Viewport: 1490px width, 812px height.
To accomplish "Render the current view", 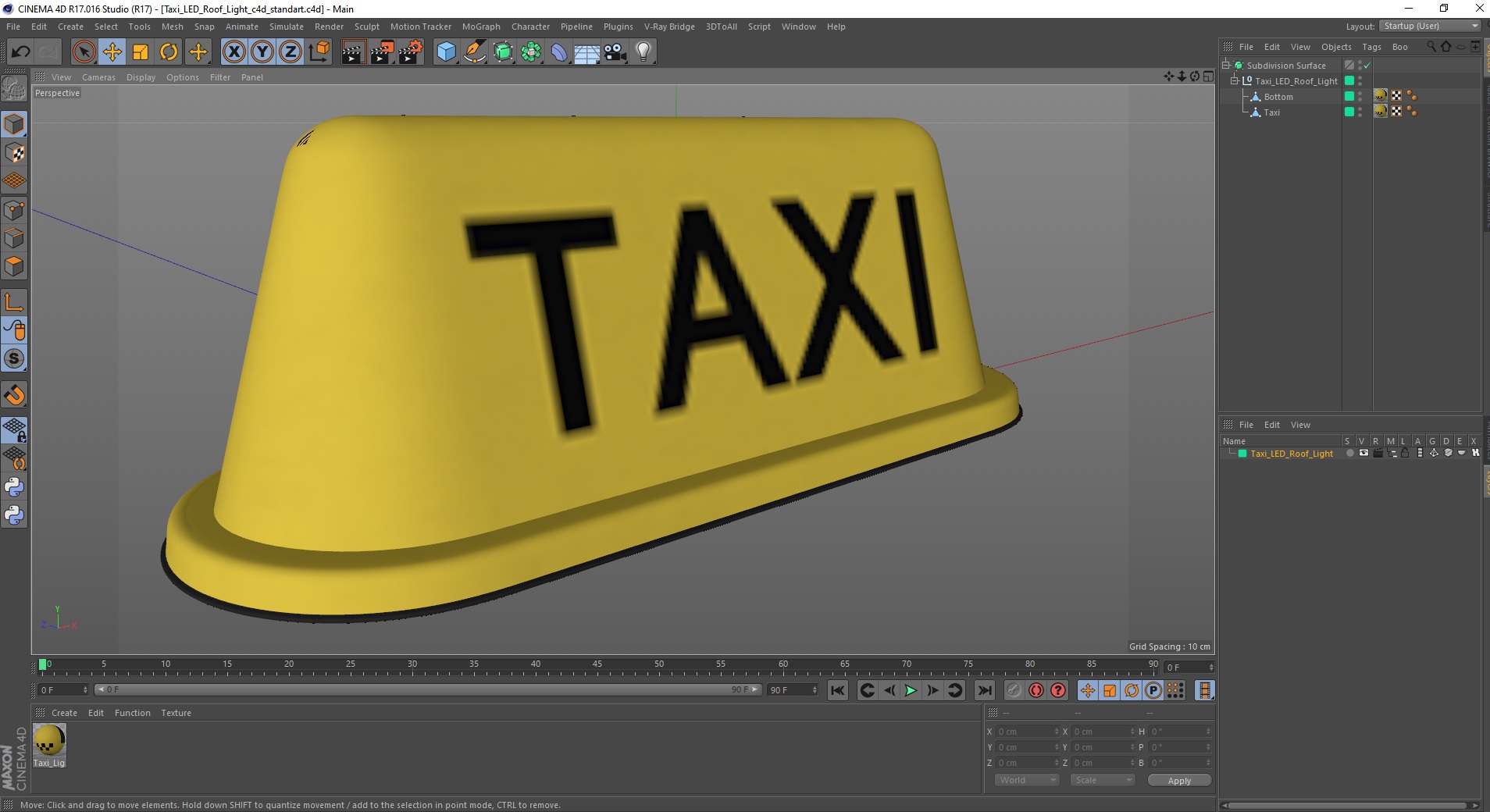I will [353, 52].
